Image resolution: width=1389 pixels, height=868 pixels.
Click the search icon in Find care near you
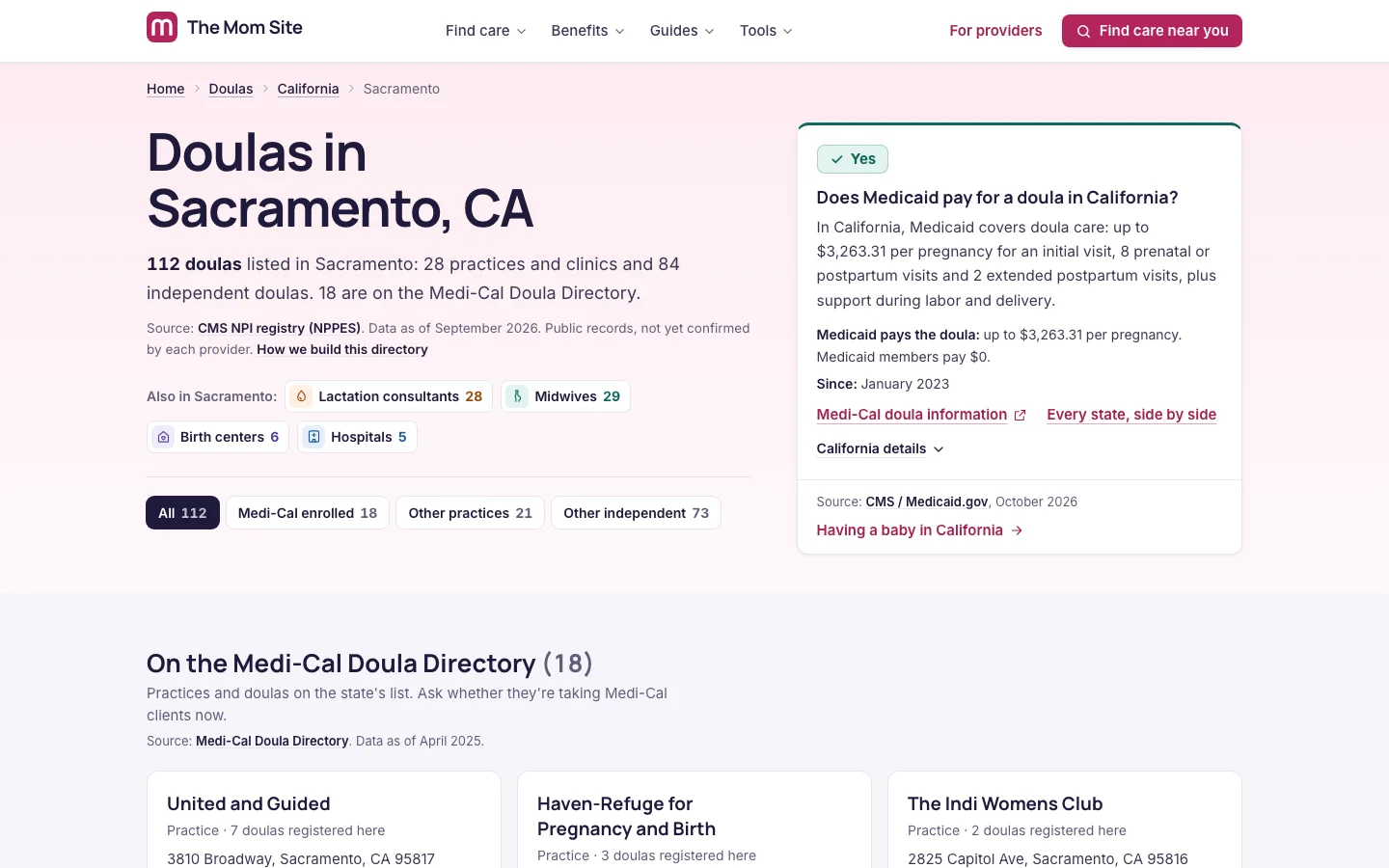coord(1084,31)
